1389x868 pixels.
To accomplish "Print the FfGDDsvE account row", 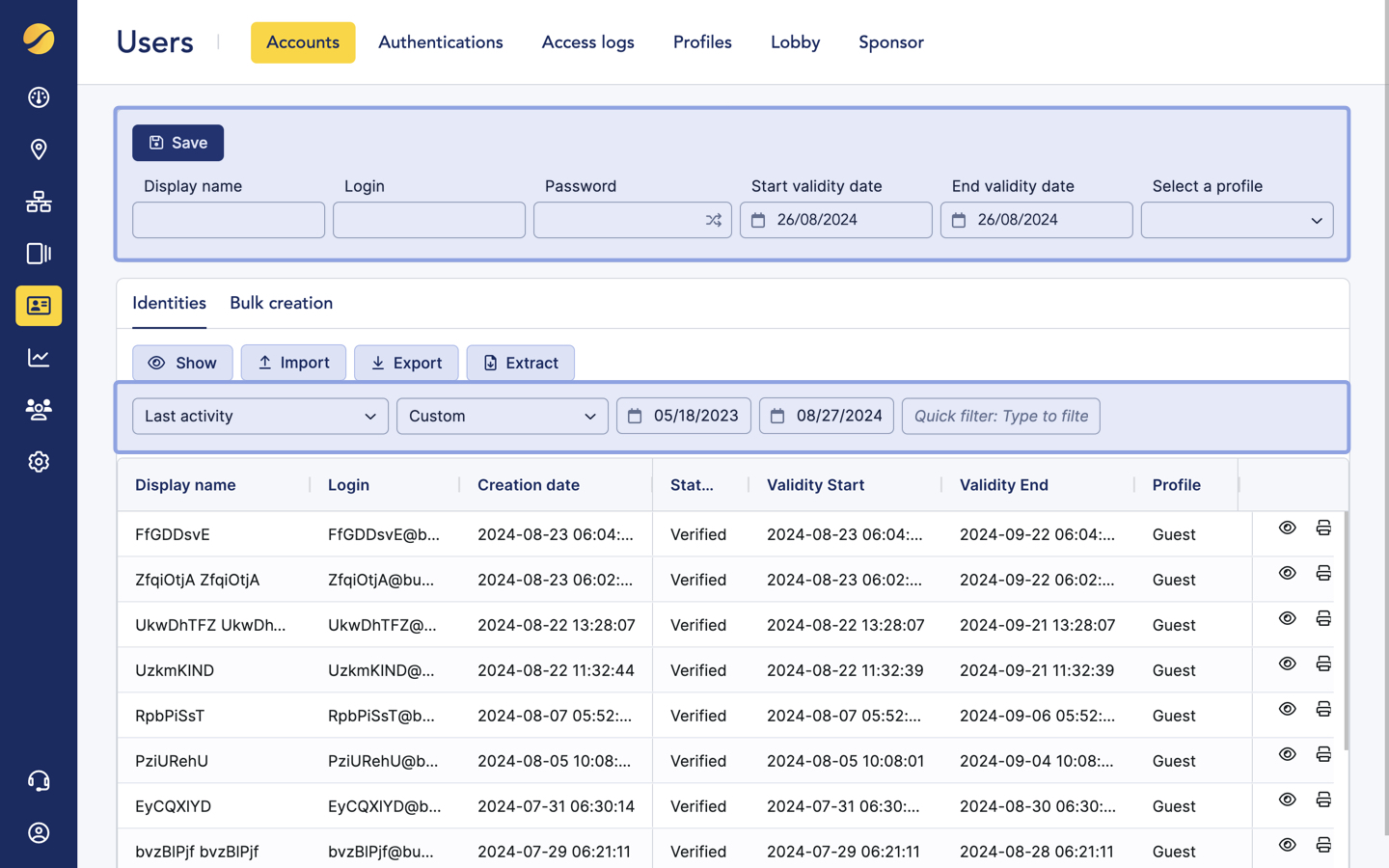I will [1323, 528].
